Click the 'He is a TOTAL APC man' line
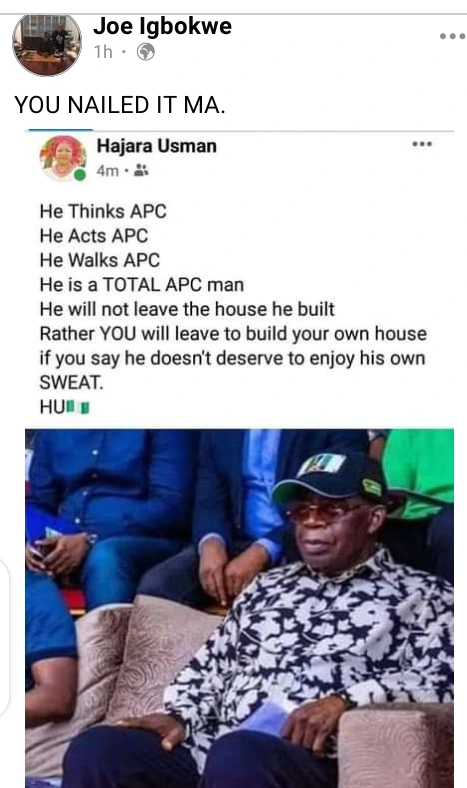The image size is (467, 788). pyautogui.click(x=142, y=285)
